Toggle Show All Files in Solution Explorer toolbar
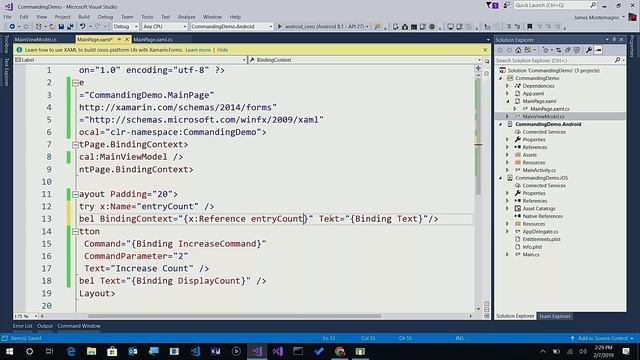This screenshot has height=360, width=640. click(x=577, y=50)
